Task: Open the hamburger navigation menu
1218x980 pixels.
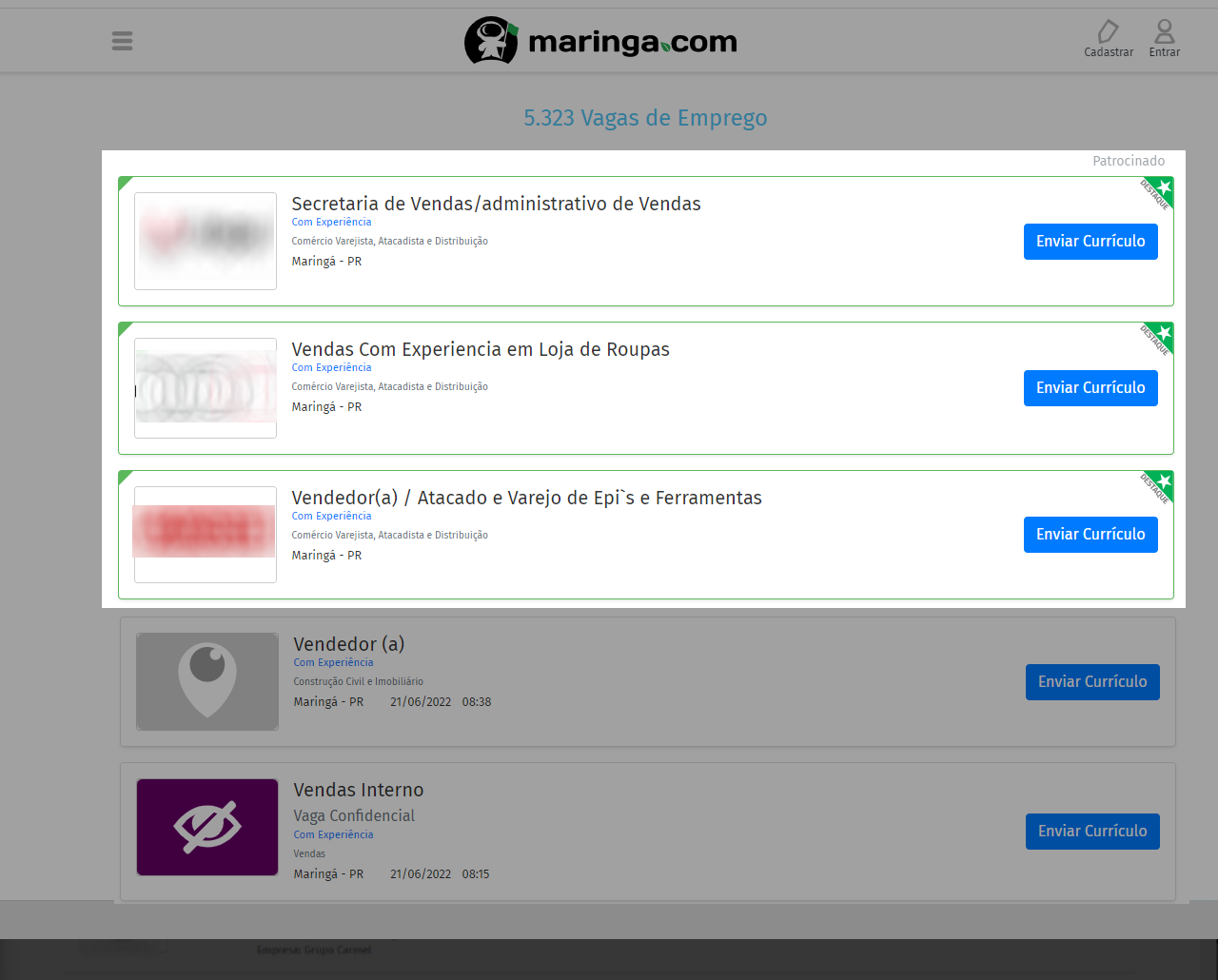Action: (x=122, y=40)
